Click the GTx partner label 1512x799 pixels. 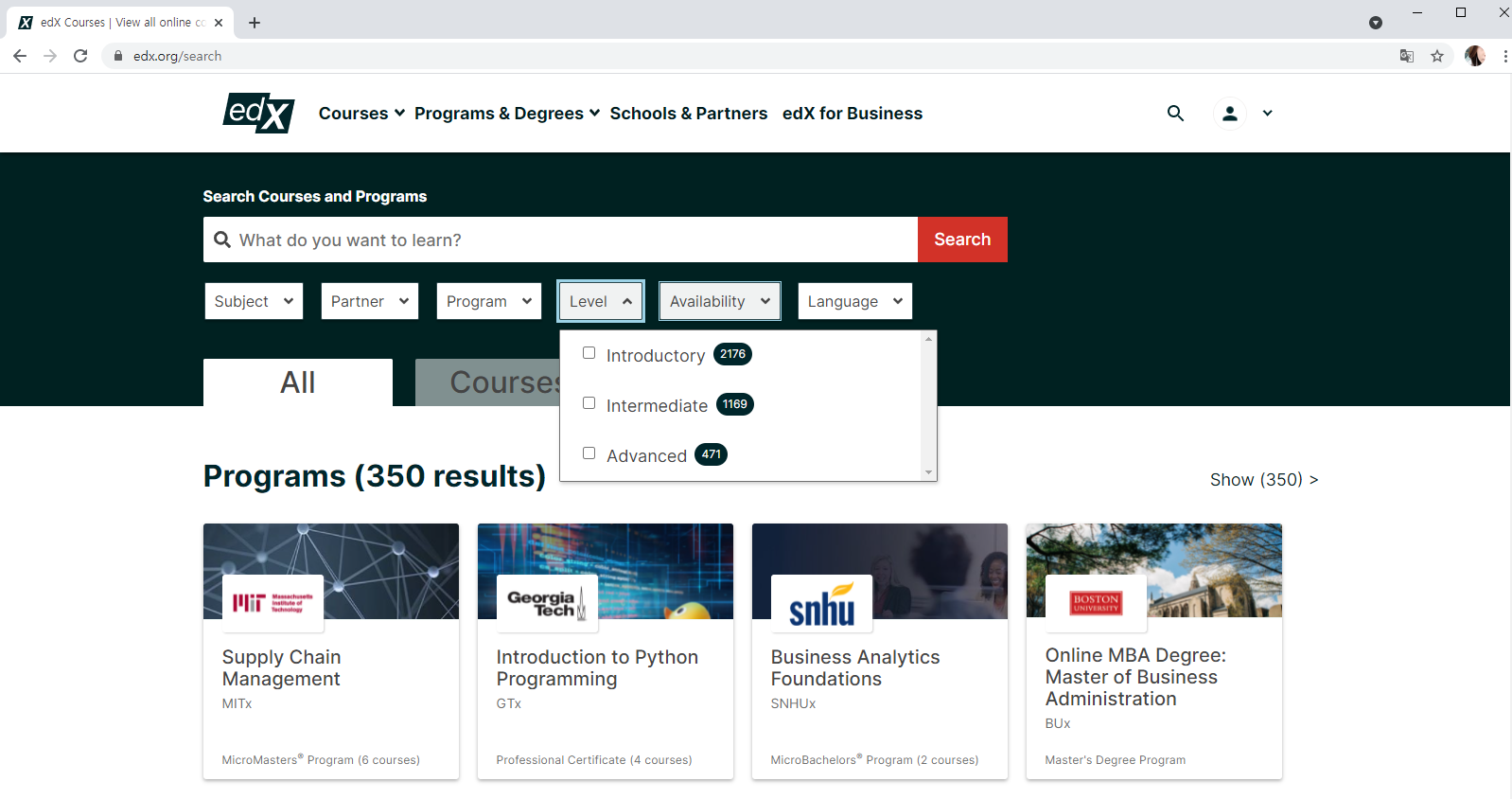pyautogui.click(x=509, y=703)
